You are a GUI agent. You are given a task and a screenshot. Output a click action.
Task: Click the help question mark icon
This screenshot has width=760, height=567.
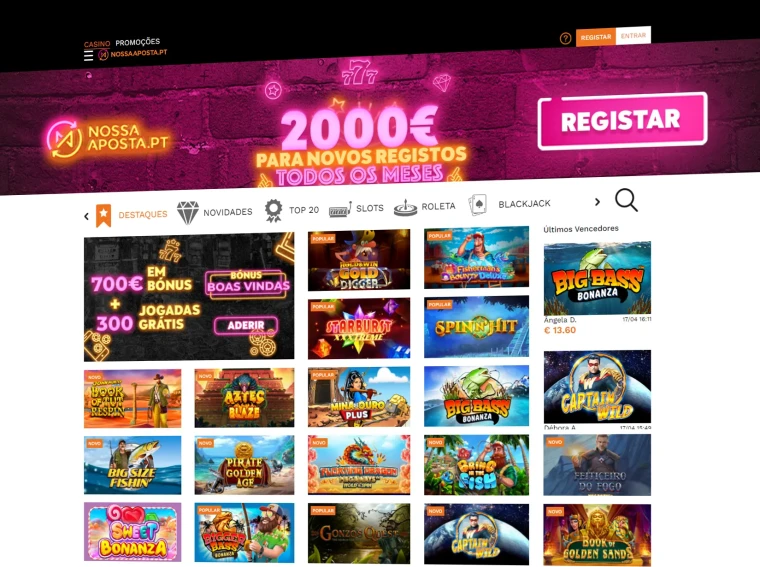pos(565,38)
